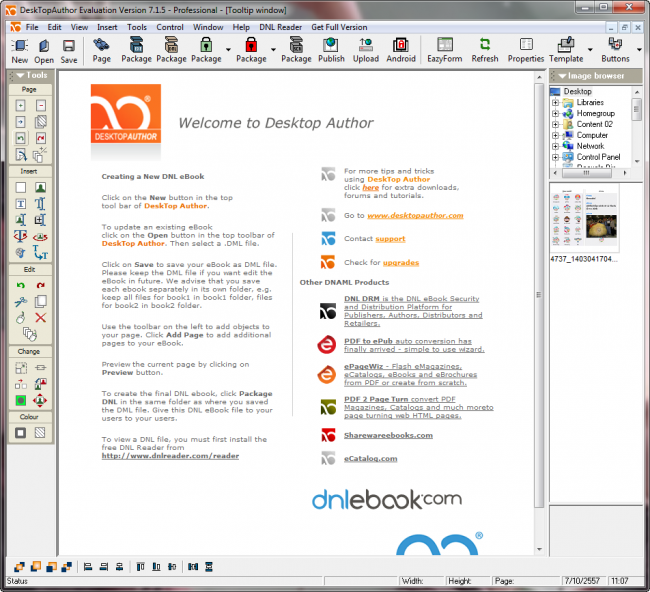Click the red X delete icon
The image size is (650, 592).
click(40, 318)
